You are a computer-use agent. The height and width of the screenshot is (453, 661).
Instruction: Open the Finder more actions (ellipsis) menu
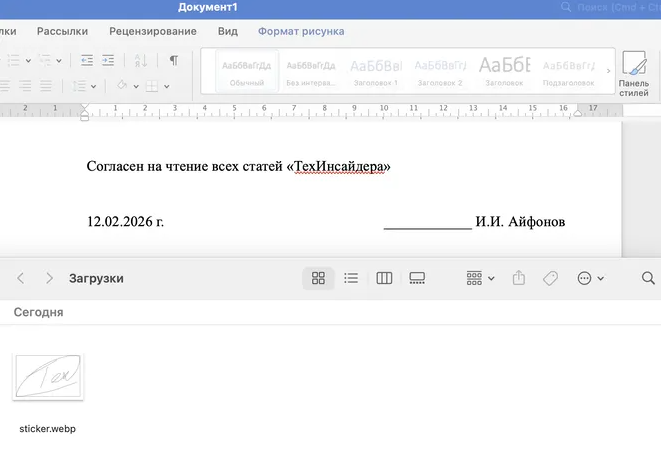pos(590,278)
